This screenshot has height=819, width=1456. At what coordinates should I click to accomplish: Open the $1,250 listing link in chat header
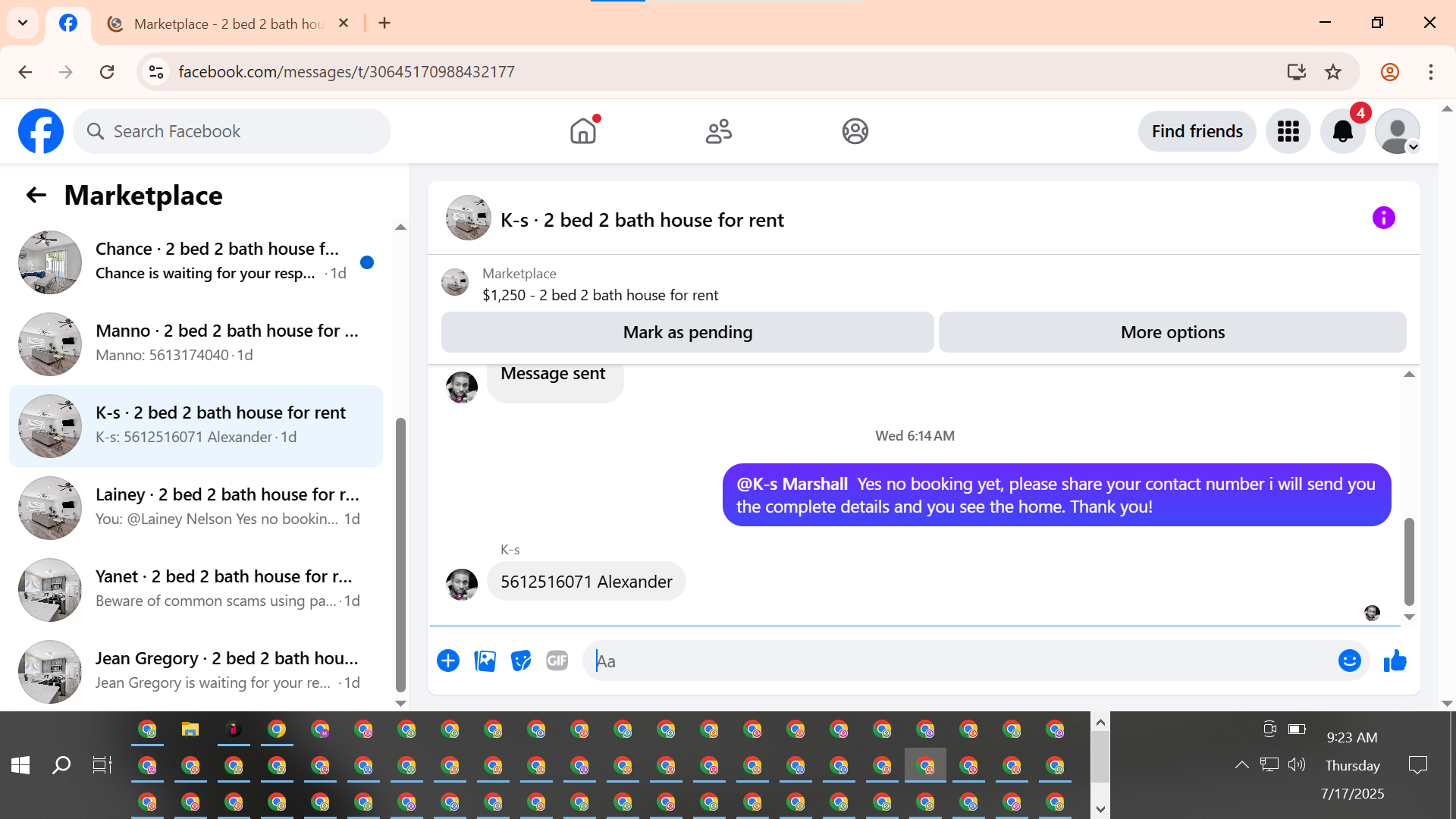[600, 295]
